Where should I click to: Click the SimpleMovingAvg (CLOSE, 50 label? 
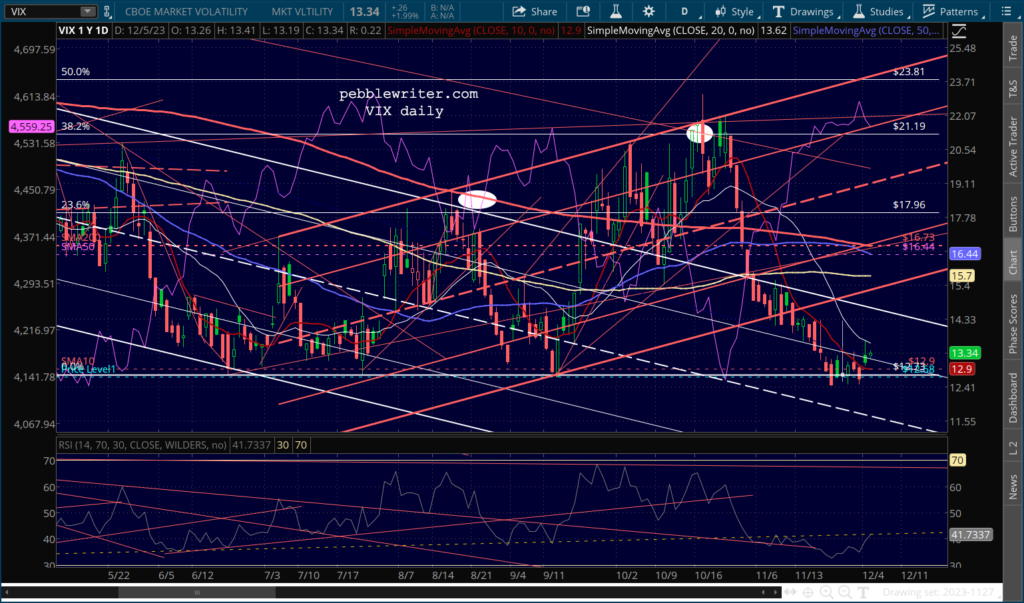[866, 31]
